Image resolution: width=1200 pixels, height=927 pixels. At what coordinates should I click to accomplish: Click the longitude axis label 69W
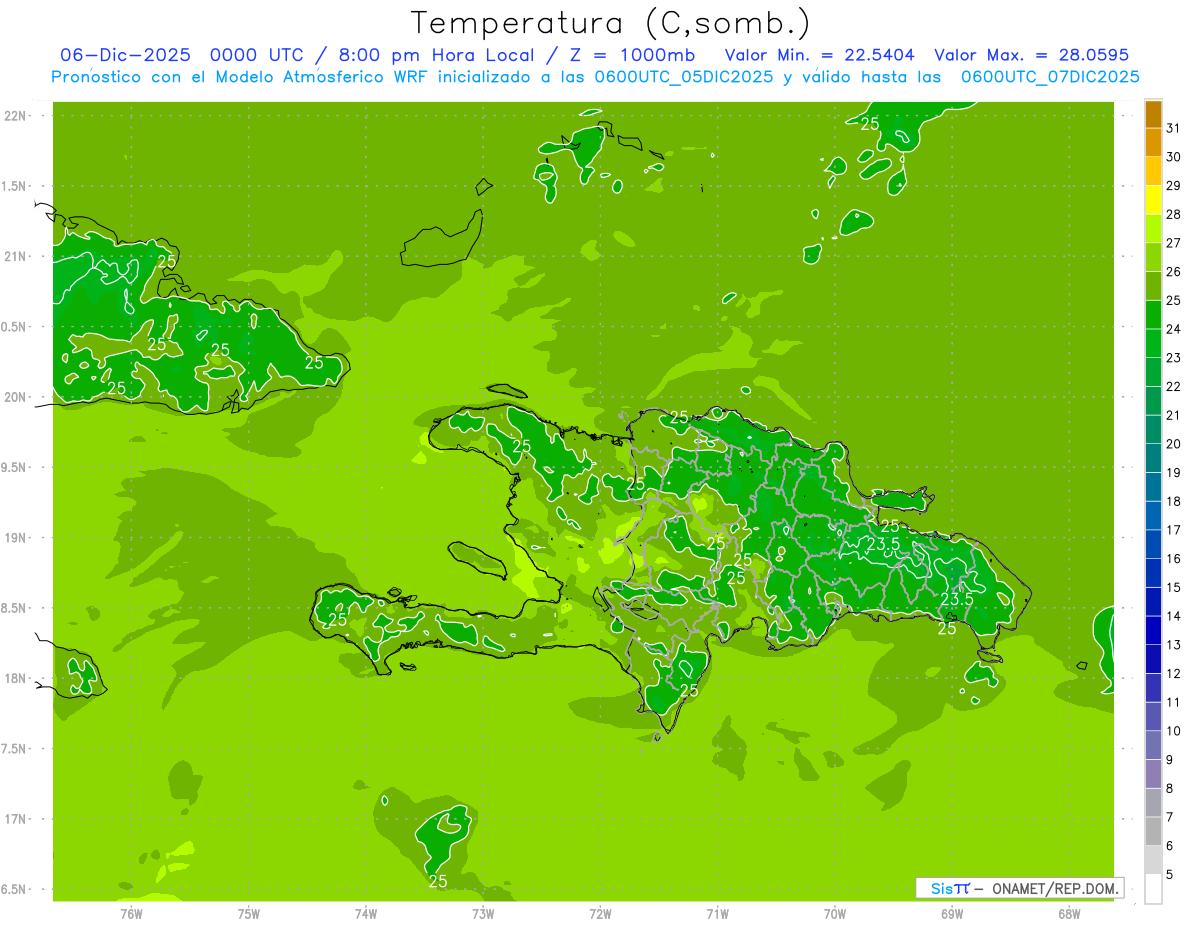click(x=952, y=913)
